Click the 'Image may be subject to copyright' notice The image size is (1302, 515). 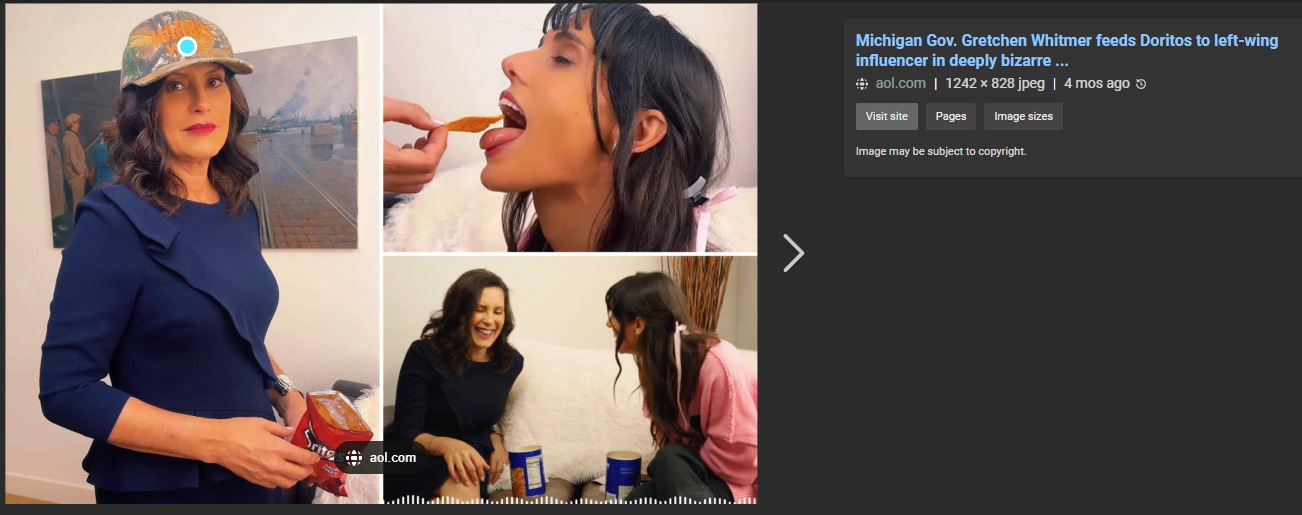point(941,151)
